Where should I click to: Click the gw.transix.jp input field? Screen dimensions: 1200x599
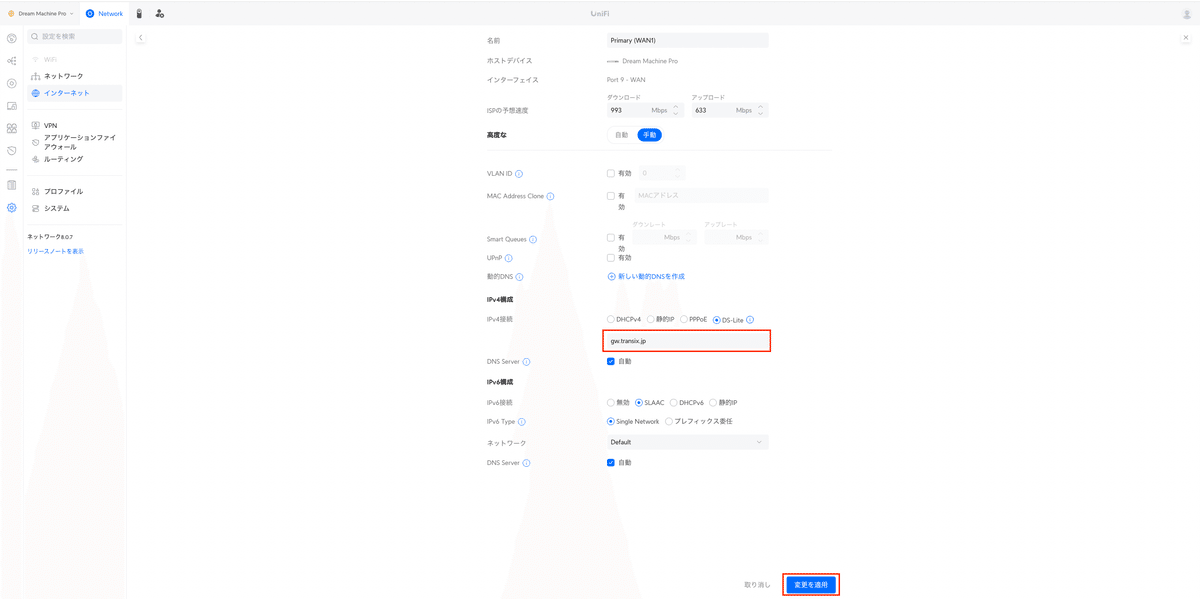686,340
